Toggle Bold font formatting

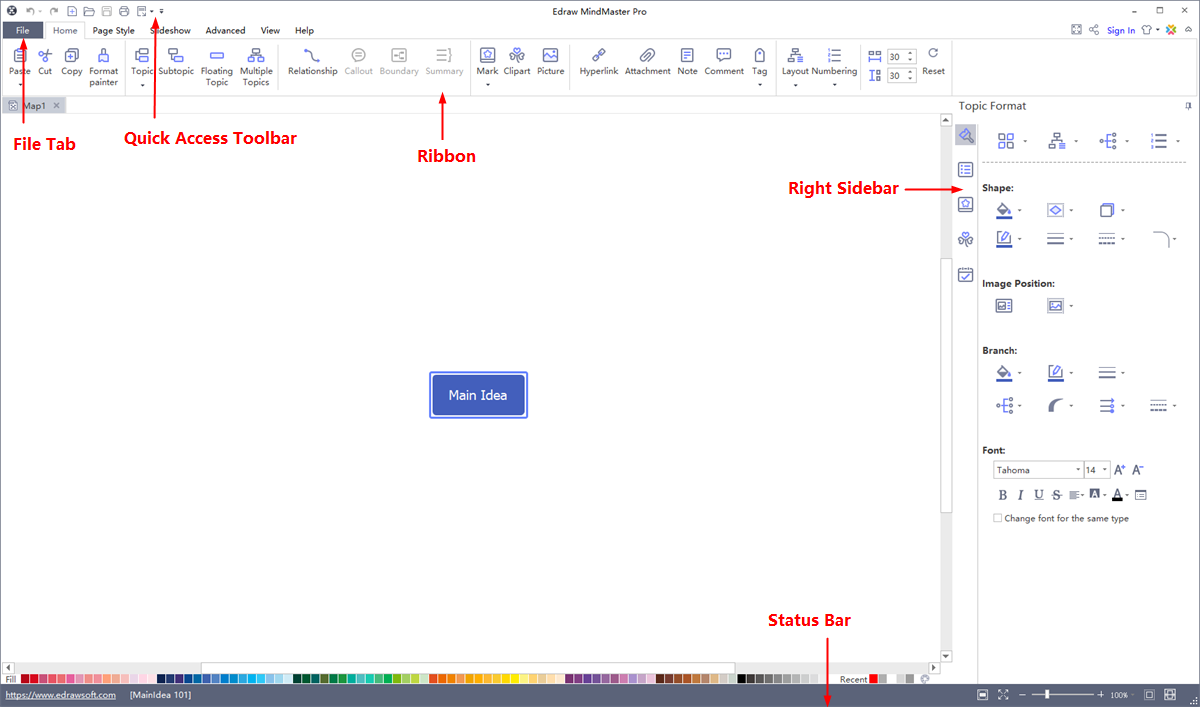pos(1003,495)
